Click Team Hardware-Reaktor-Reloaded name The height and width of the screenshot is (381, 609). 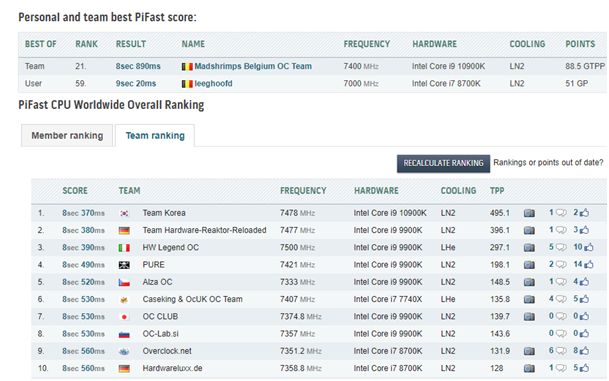pos(204,230)
